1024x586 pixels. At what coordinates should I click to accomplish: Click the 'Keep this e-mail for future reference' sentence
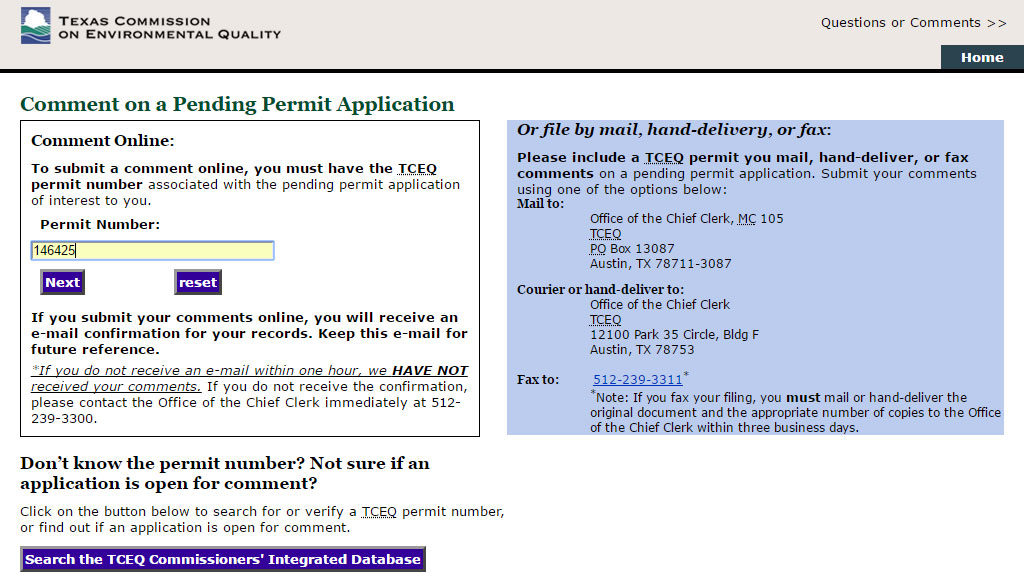[249, 341]
